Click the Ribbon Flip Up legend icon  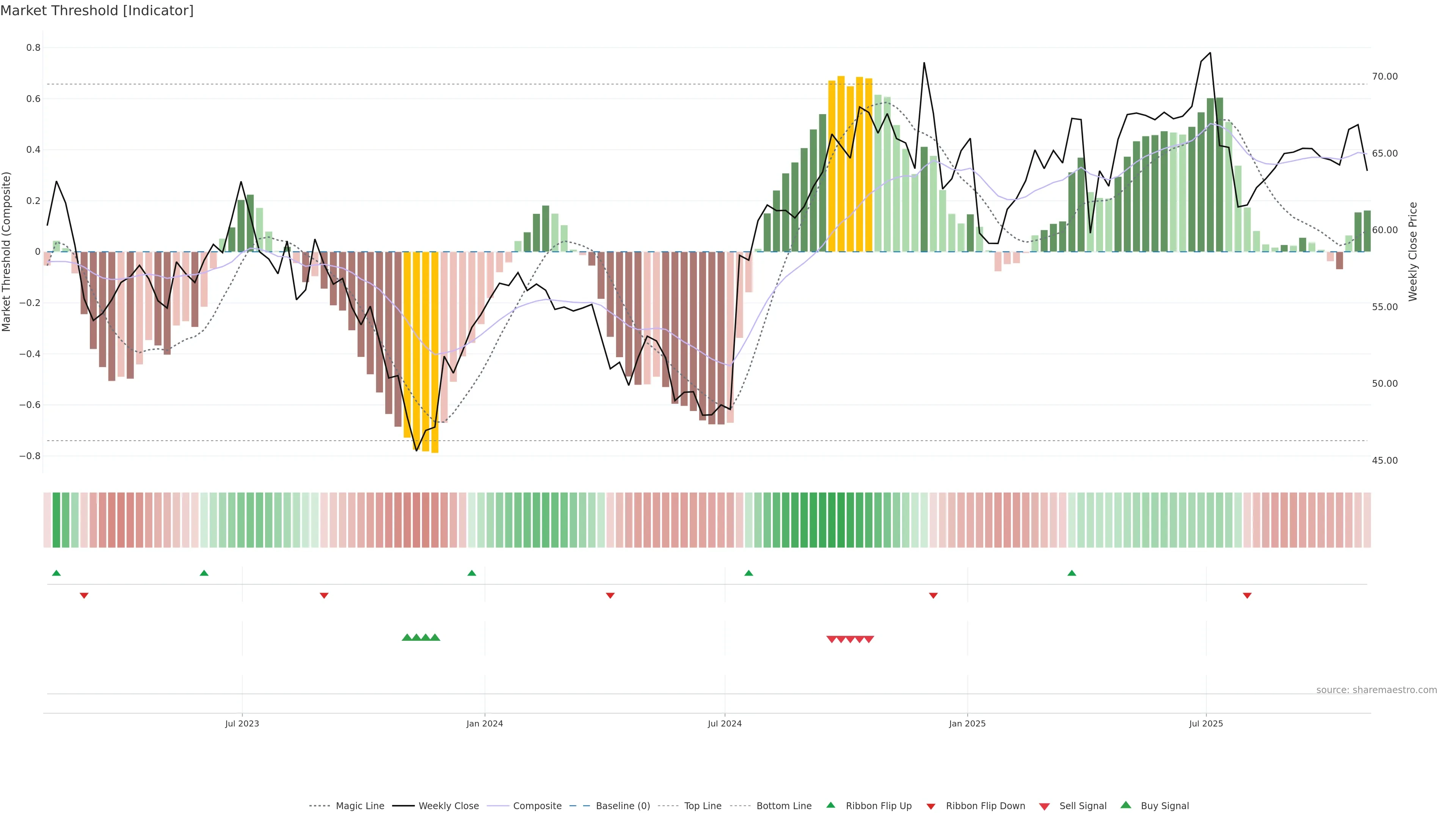830,805
